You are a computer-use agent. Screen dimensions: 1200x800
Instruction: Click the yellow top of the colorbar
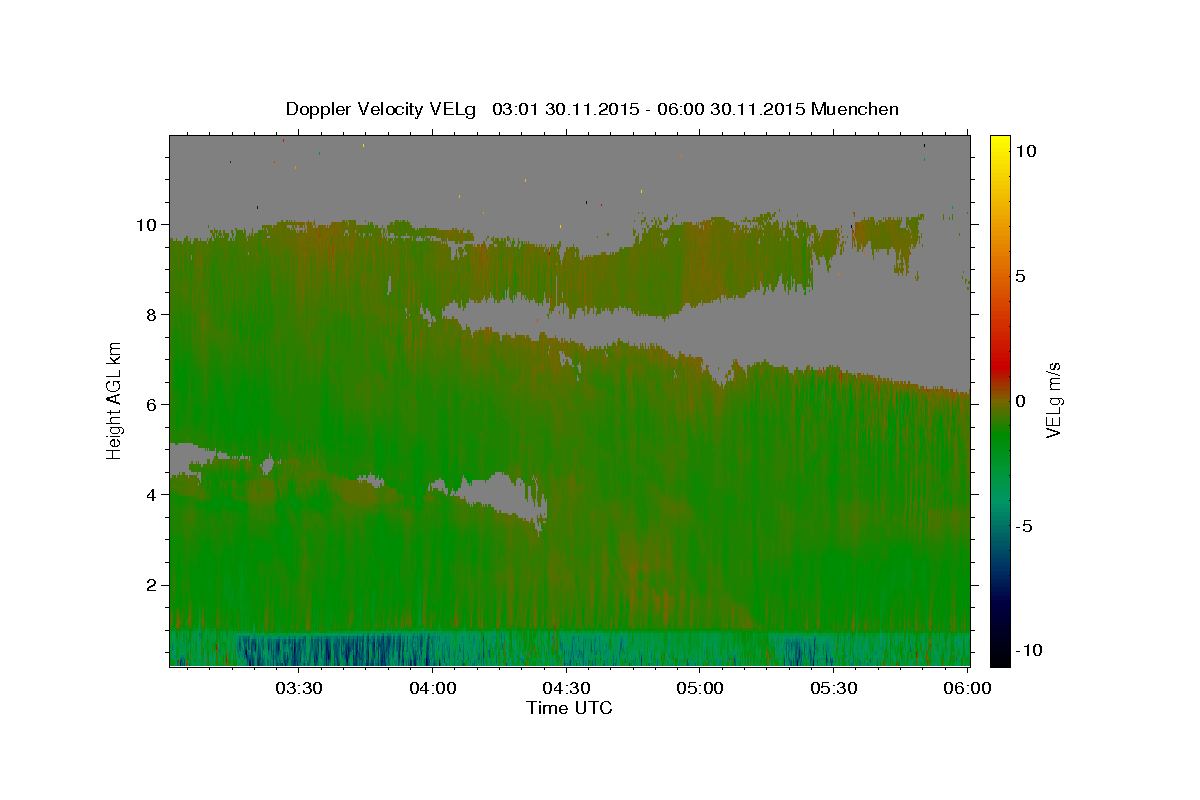point(1000,143)
